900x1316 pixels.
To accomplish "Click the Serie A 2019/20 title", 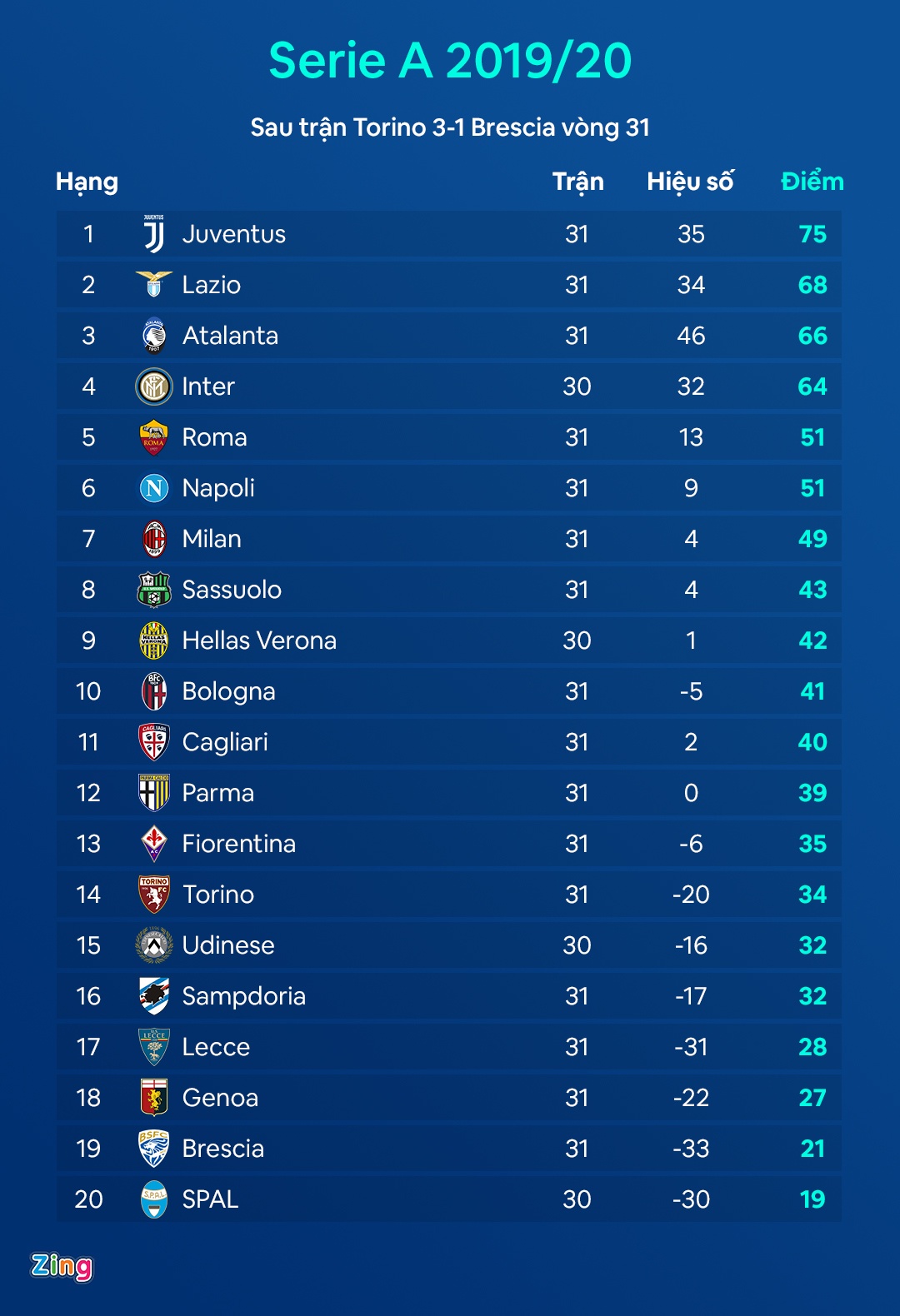I will (x=450, y=61).
